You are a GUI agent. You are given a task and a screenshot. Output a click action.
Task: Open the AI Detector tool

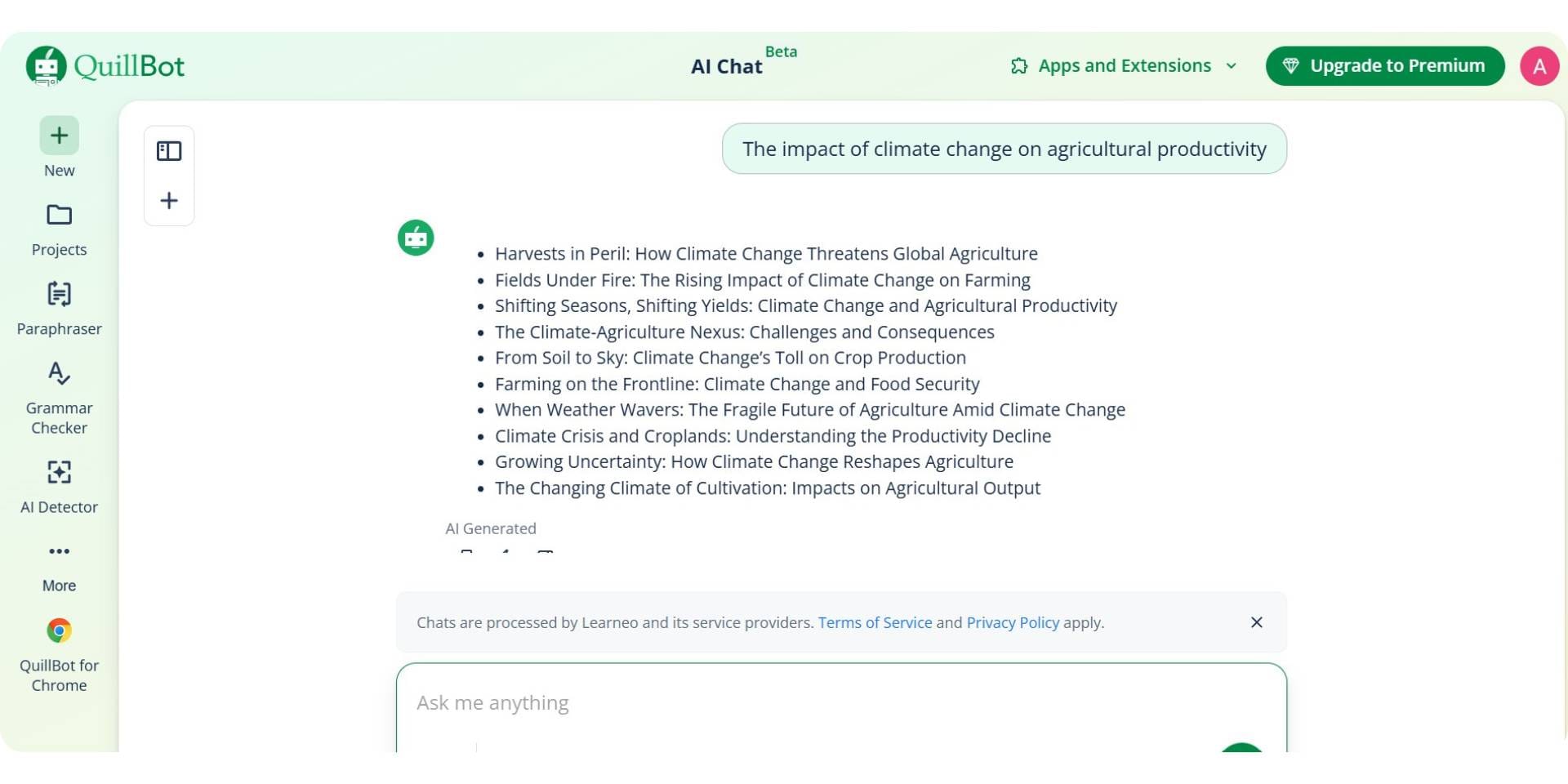click(59, 473)
